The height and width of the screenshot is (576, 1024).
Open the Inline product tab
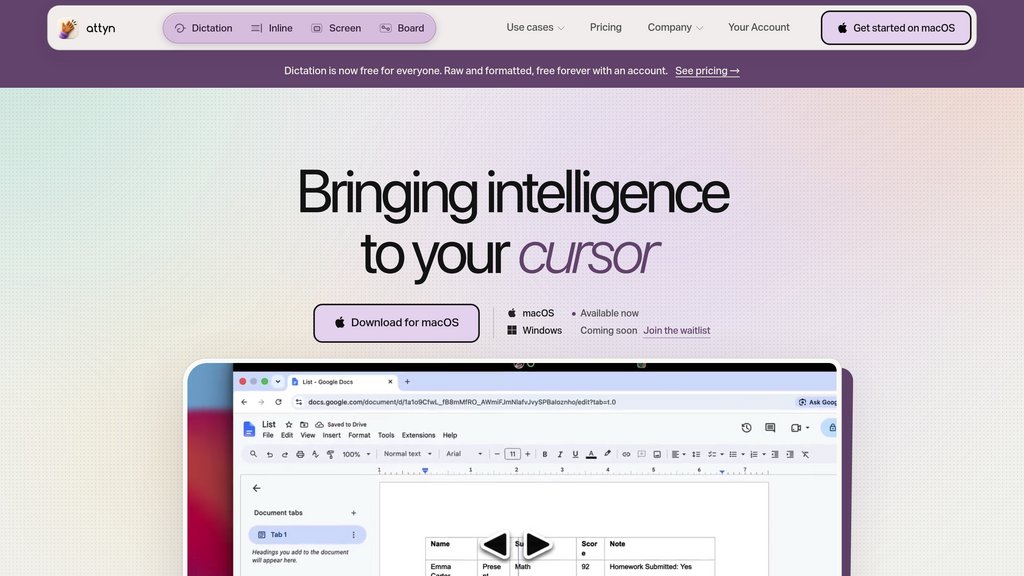[x=272, y=28]
